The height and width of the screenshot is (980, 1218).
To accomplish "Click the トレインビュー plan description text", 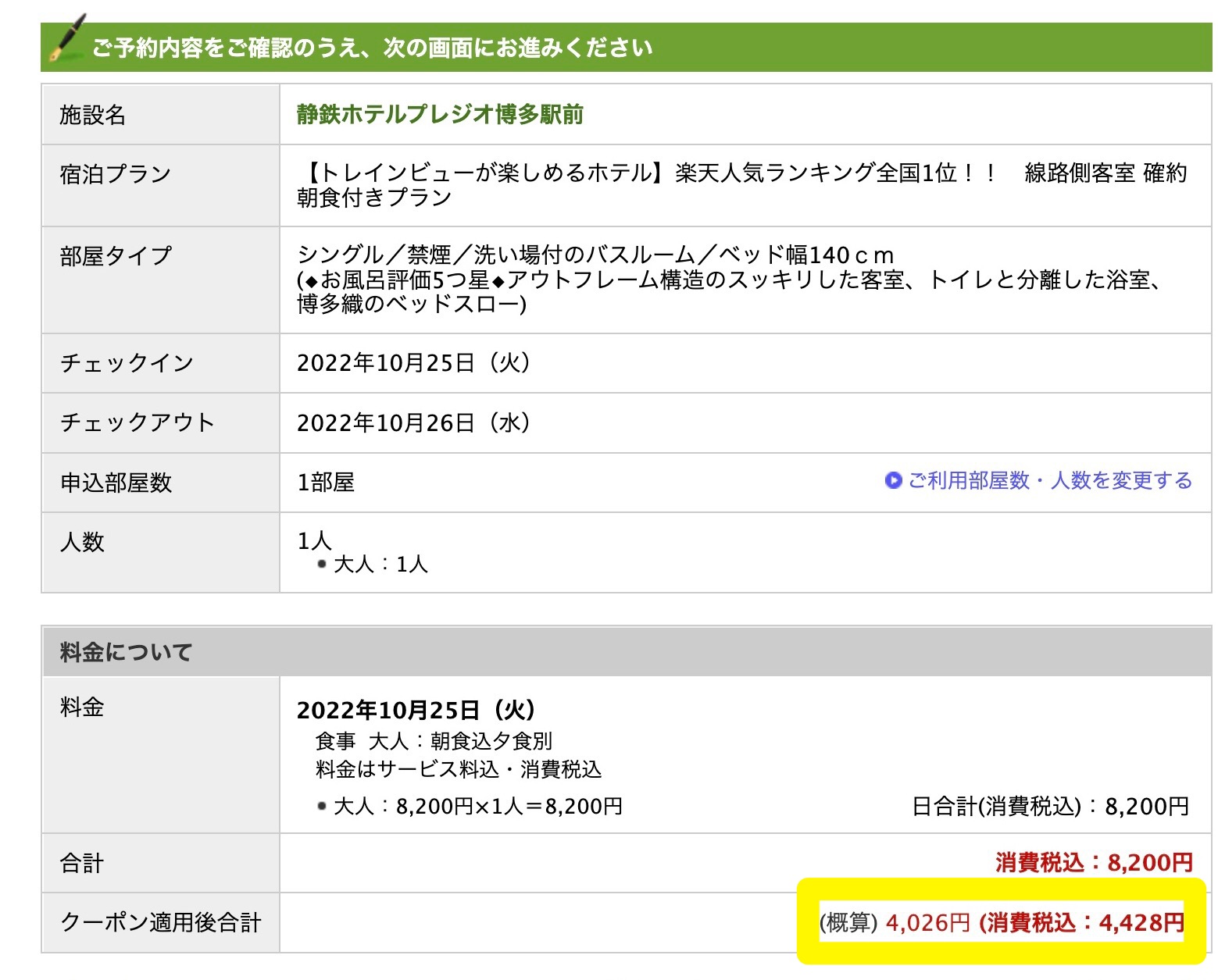I will pyautogui.click(x=741, y=185).
